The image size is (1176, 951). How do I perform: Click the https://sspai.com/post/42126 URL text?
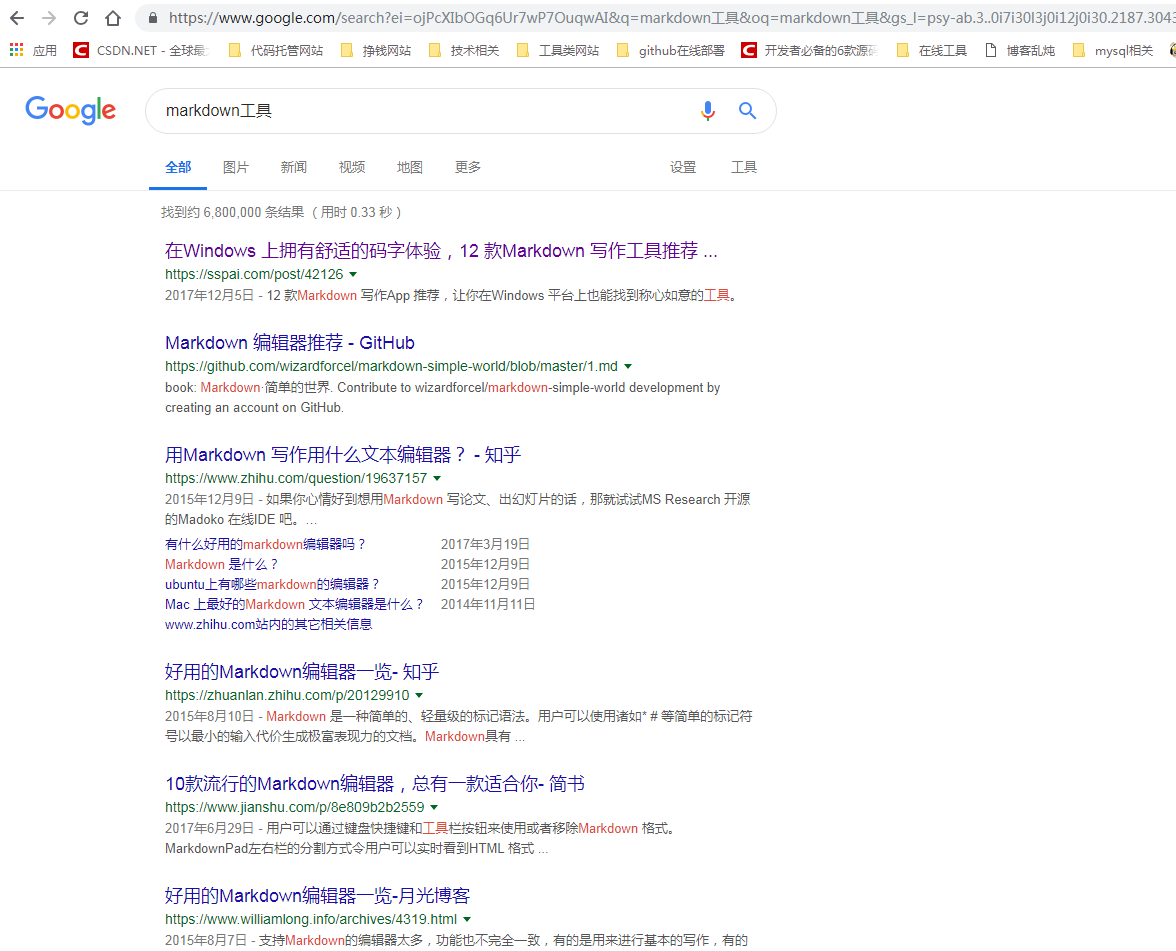coord(254,274)
